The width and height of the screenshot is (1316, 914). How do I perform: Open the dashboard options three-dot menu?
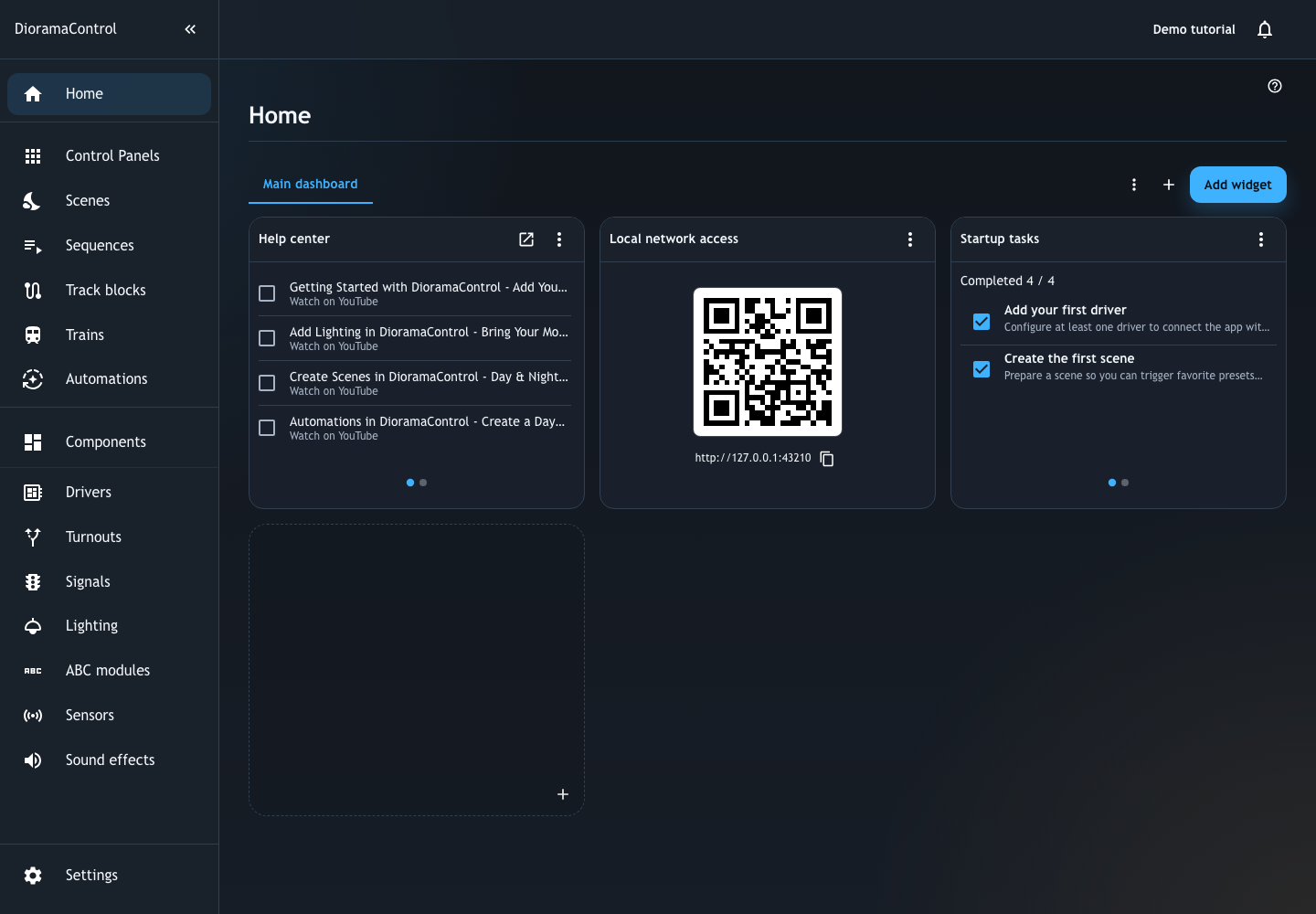[1134, 185]
